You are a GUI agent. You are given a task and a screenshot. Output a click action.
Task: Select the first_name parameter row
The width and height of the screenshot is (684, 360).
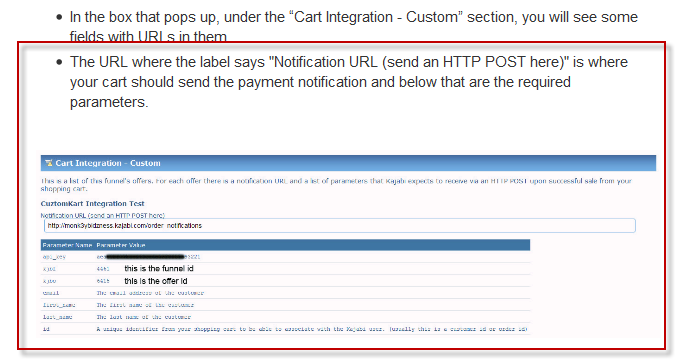pyautogui.click(x=286, y=305)
